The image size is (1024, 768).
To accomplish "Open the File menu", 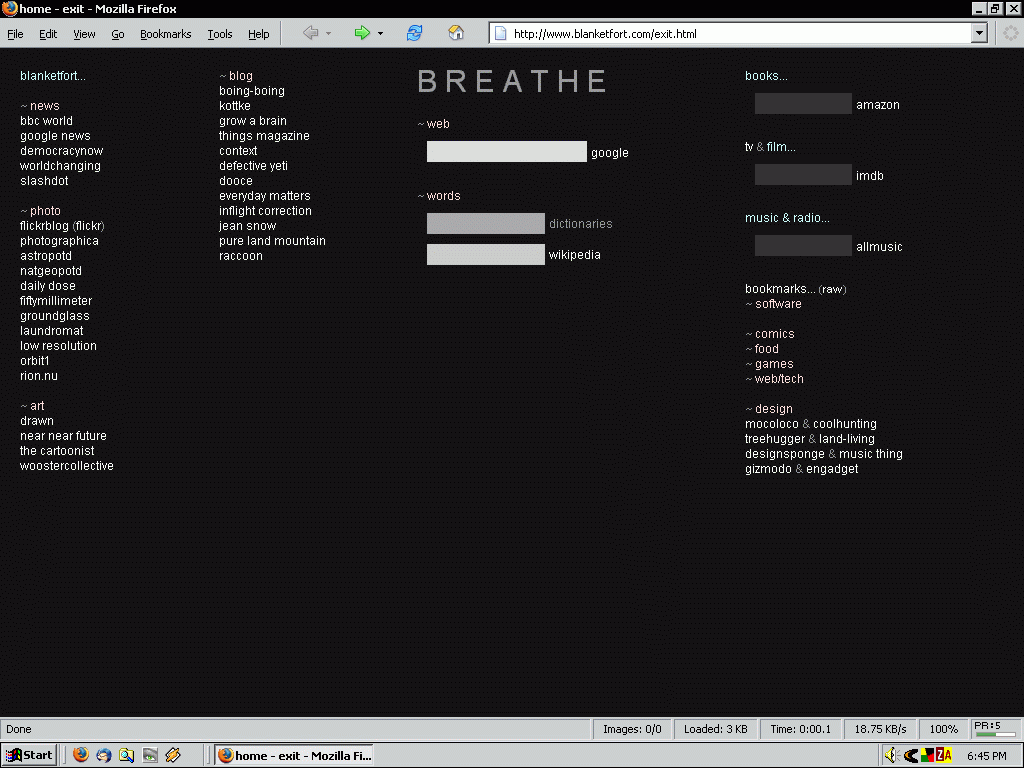I will coord(15,34).
